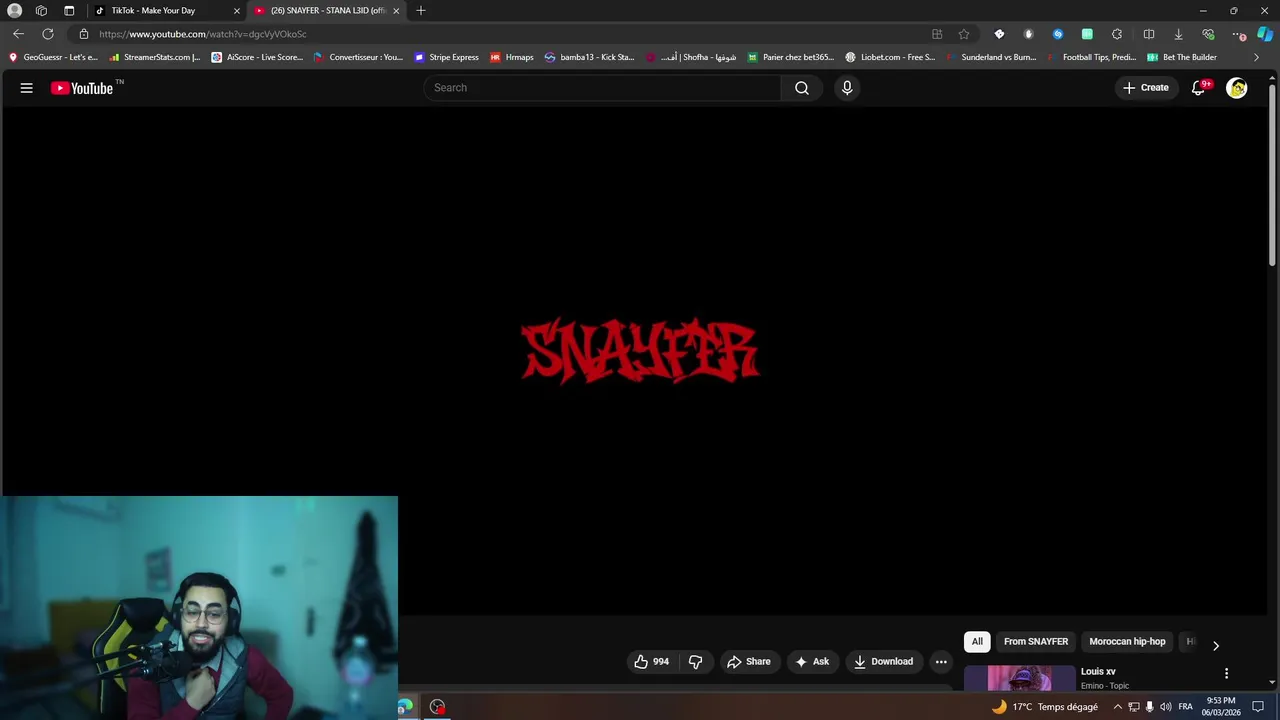The width and height of the screenshot is (1280, 720).
Task: Select the SNAYFER - STANA L3ID tab
Action: [x=328, y=11]
